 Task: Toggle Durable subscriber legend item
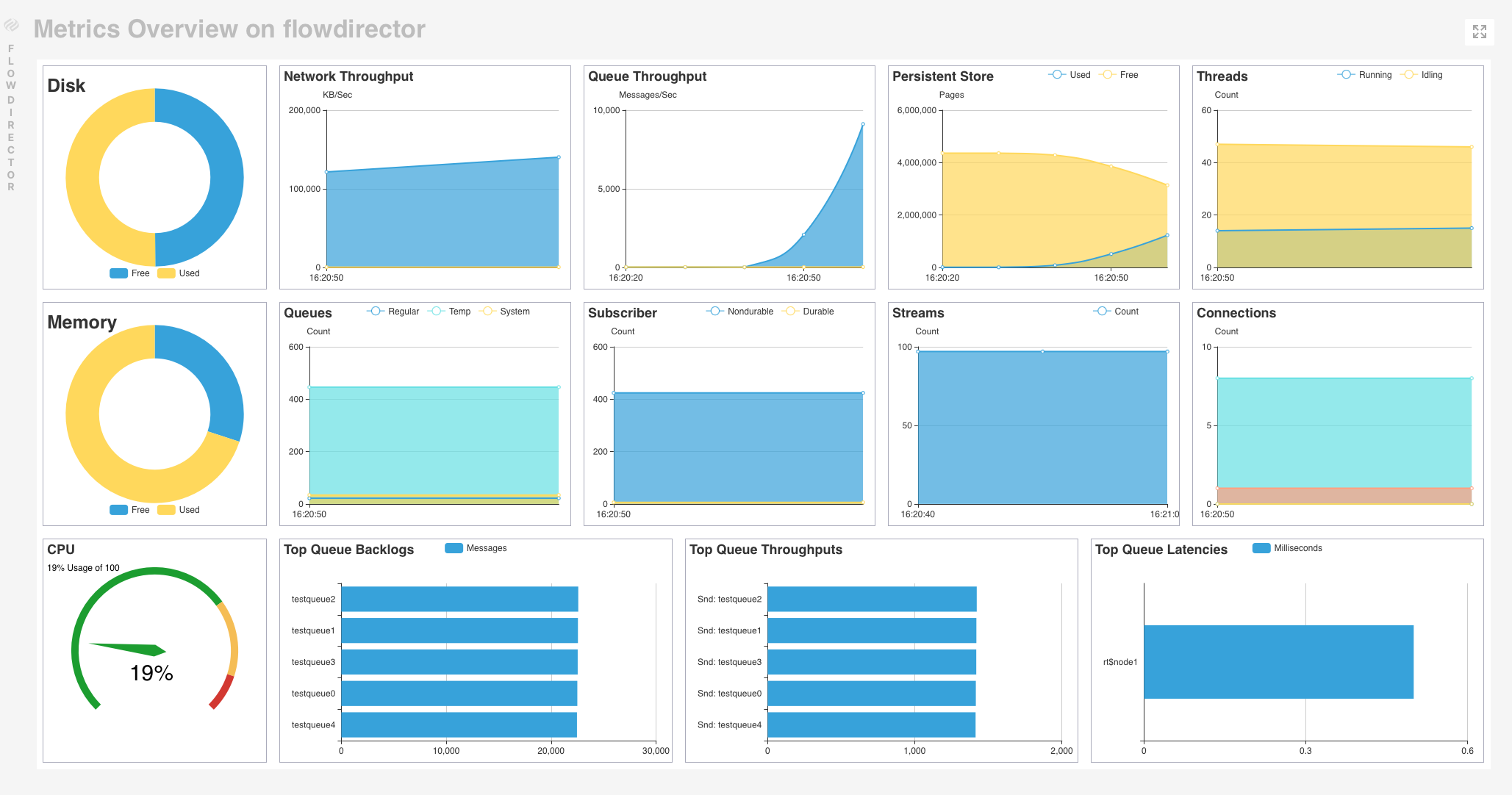790,312
